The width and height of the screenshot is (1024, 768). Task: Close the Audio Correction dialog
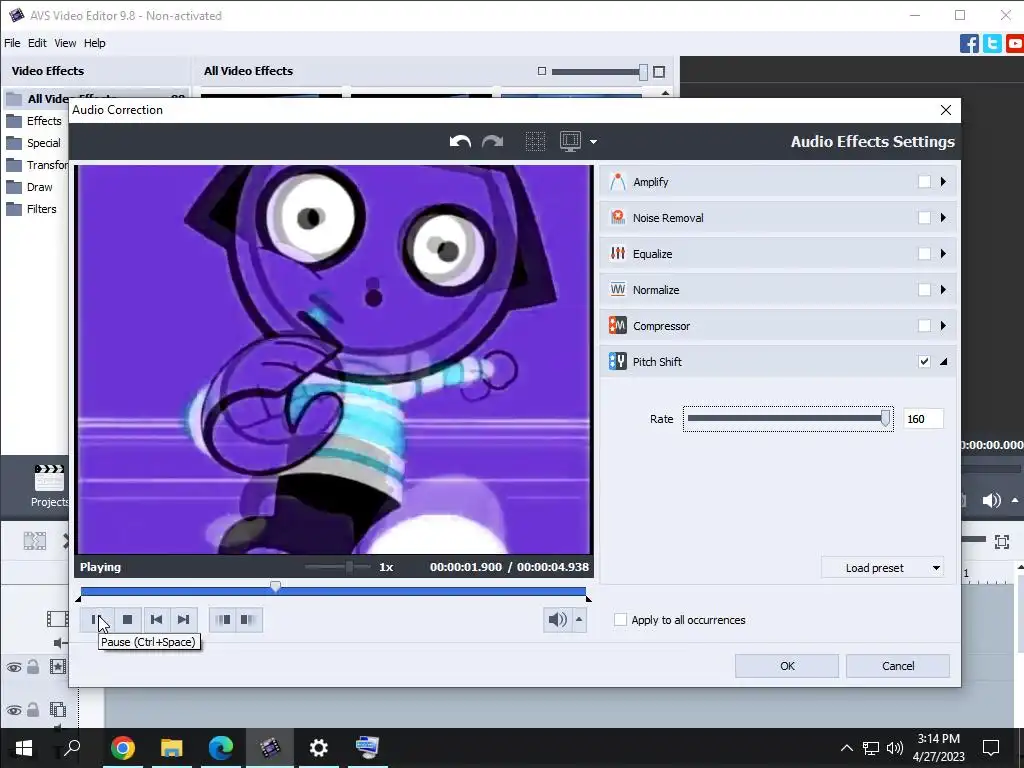coord(946,110)
